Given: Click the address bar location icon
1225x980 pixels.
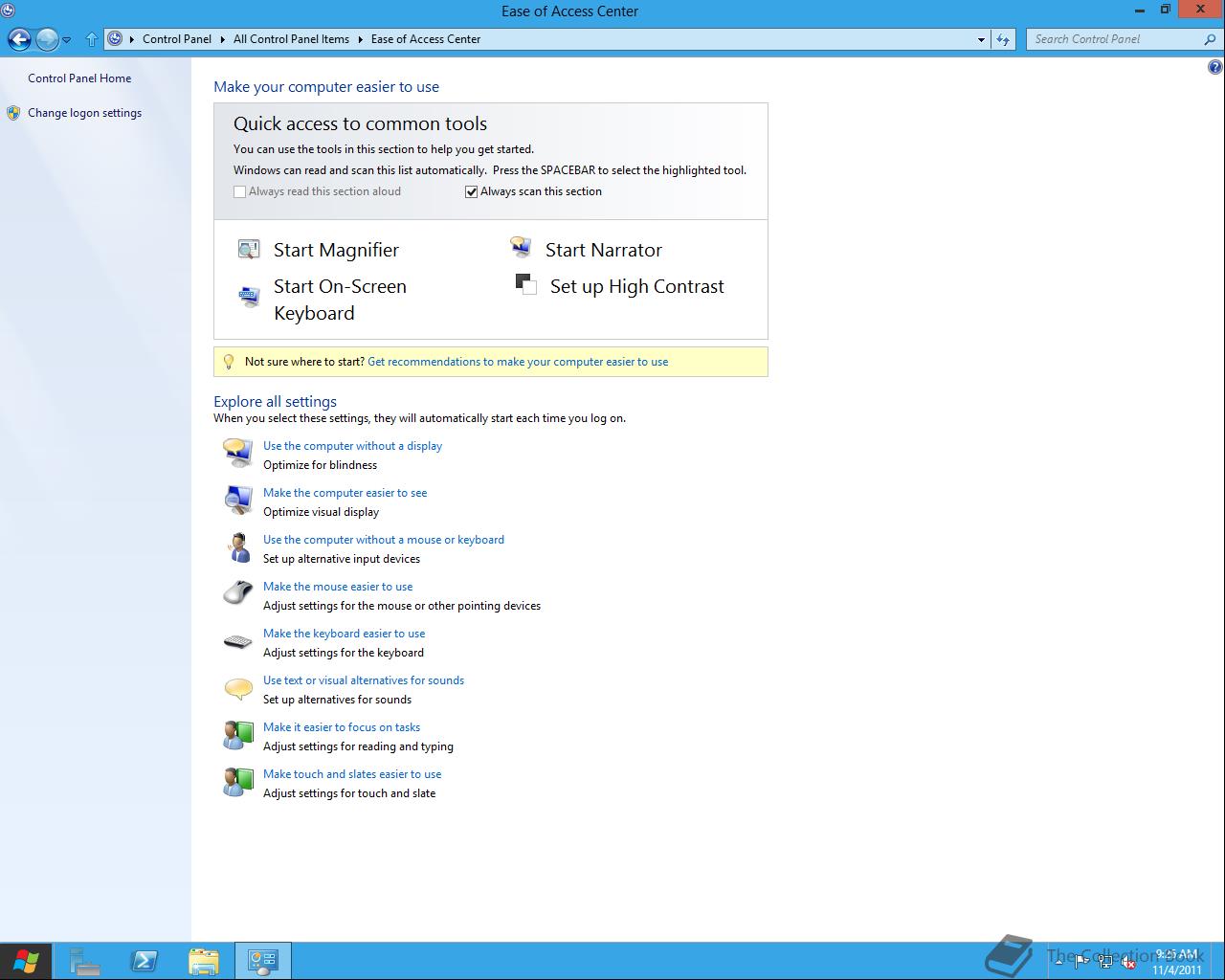Looking at the screenshot, I should 115,39.
